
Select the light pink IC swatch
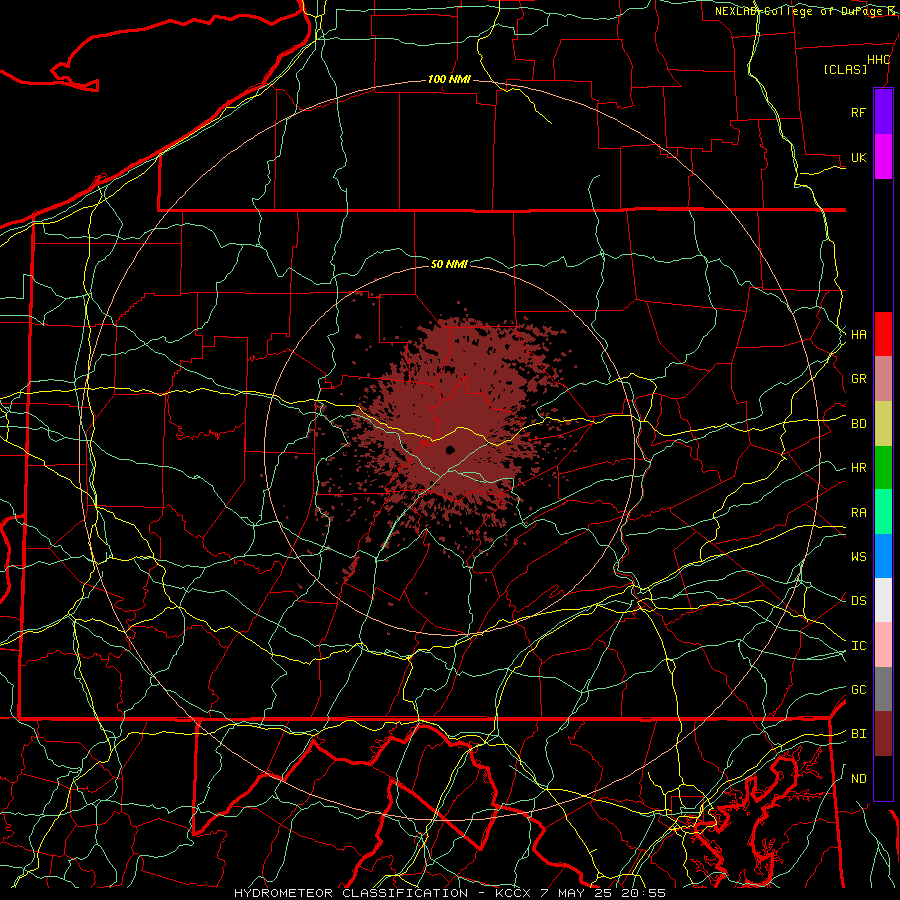(x=883, y=645)
